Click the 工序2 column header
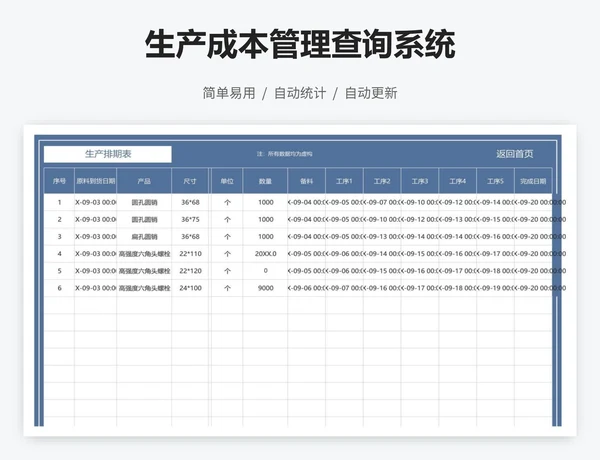Screen dimensions: 600x460 [382, 181]
